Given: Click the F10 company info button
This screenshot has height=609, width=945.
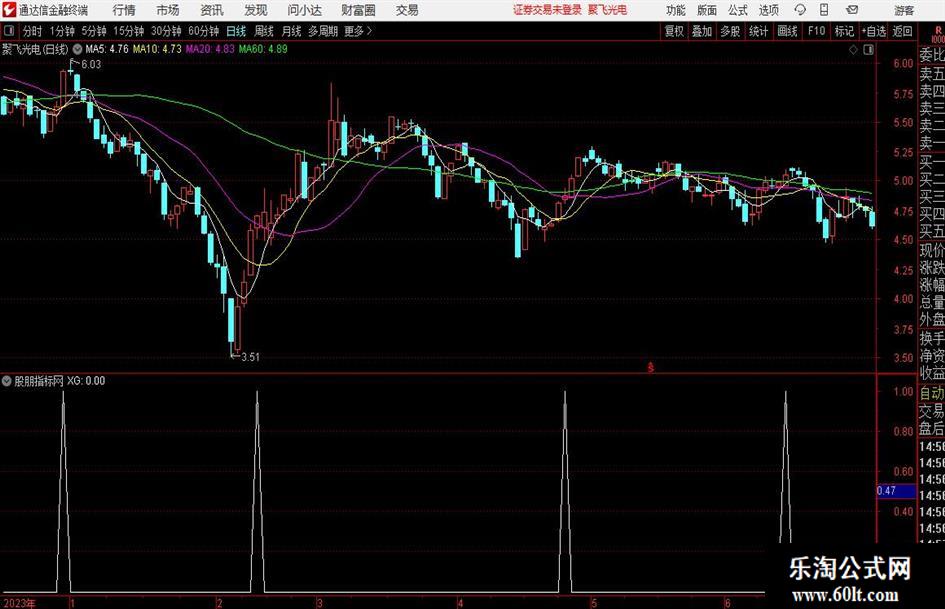Looking at the screenshot, I should [816, 31].
